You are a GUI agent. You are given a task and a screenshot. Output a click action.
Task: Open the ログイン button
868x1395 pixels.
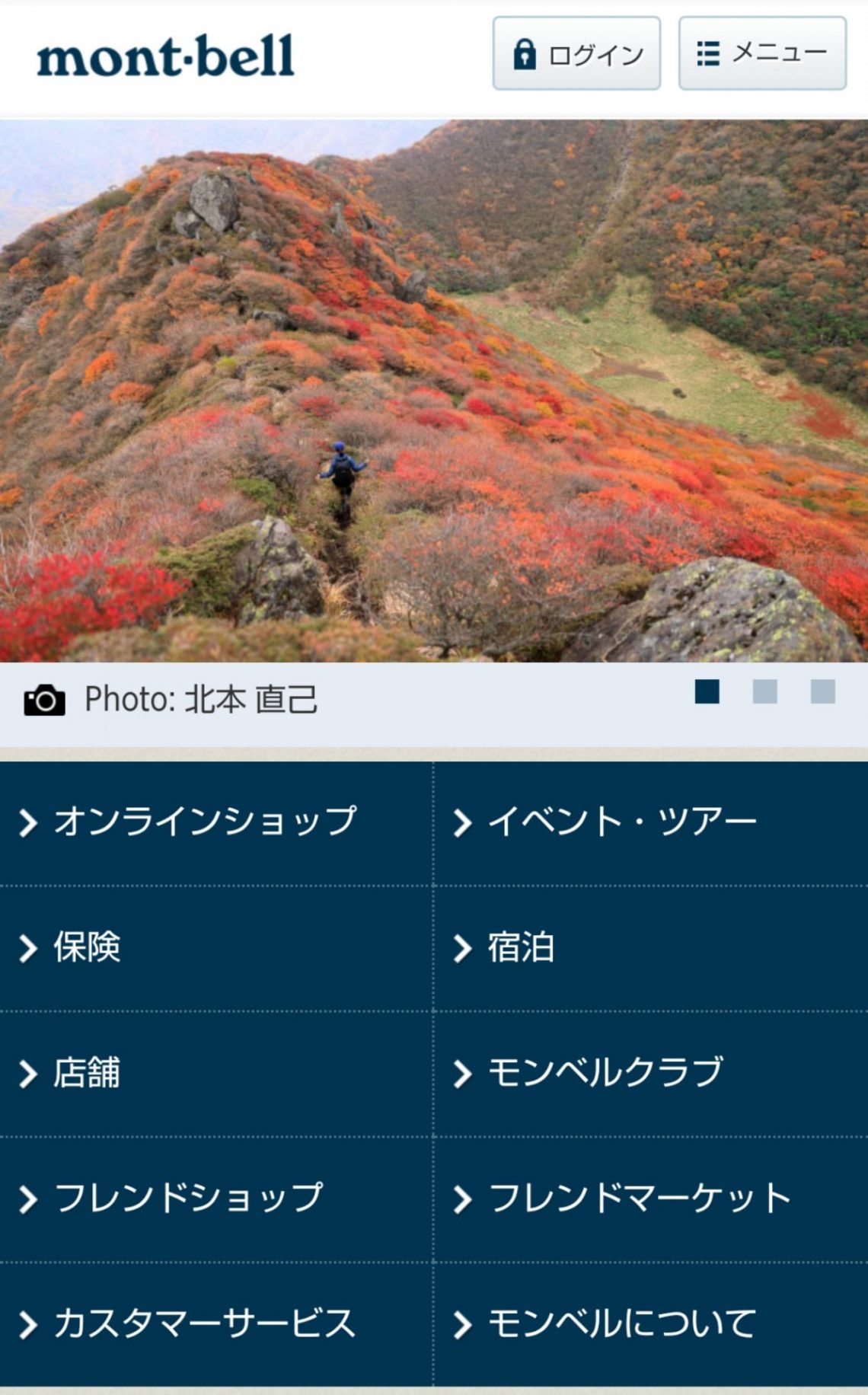[x=576, y=53]
